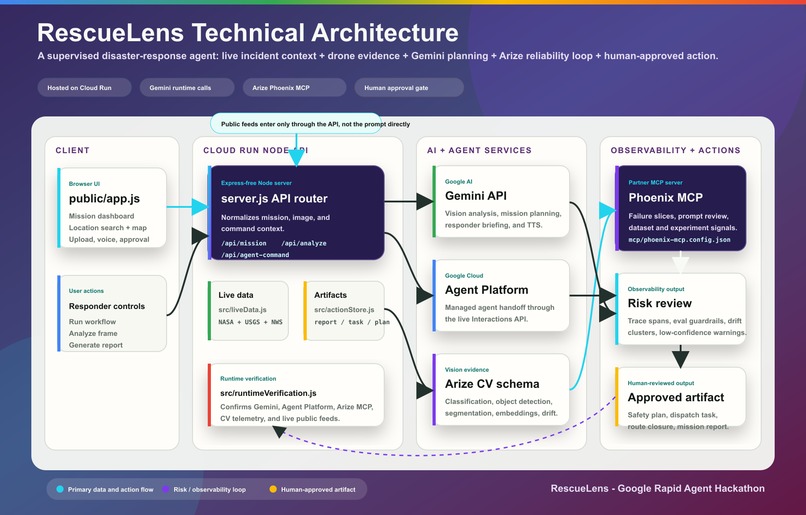Viewport: 806px width, 515px height.
Task: Click the Partner MCP server label
Action: click(655, 182)
